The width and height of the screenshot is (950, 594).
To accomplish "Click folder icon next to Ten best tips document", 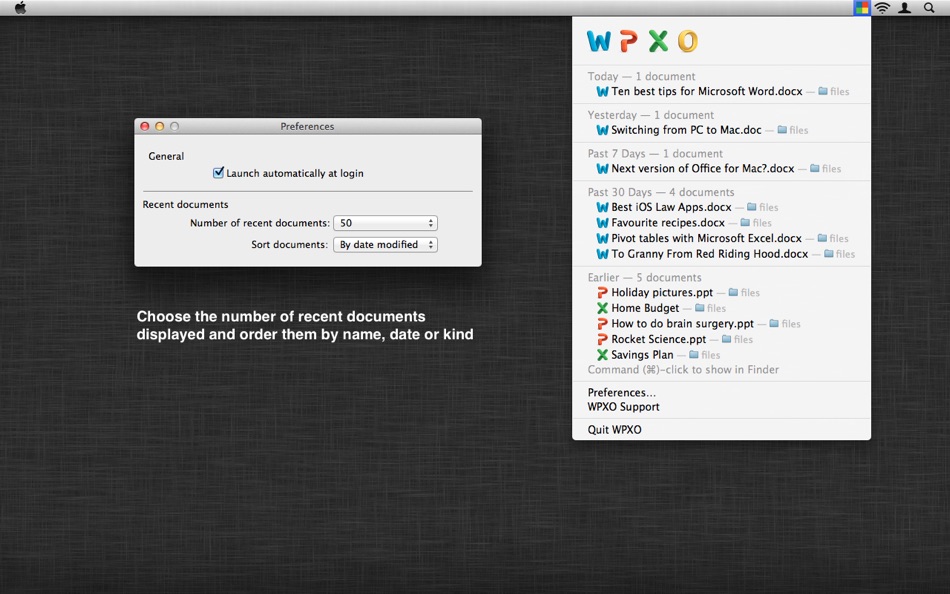I will tap(823, 92).
